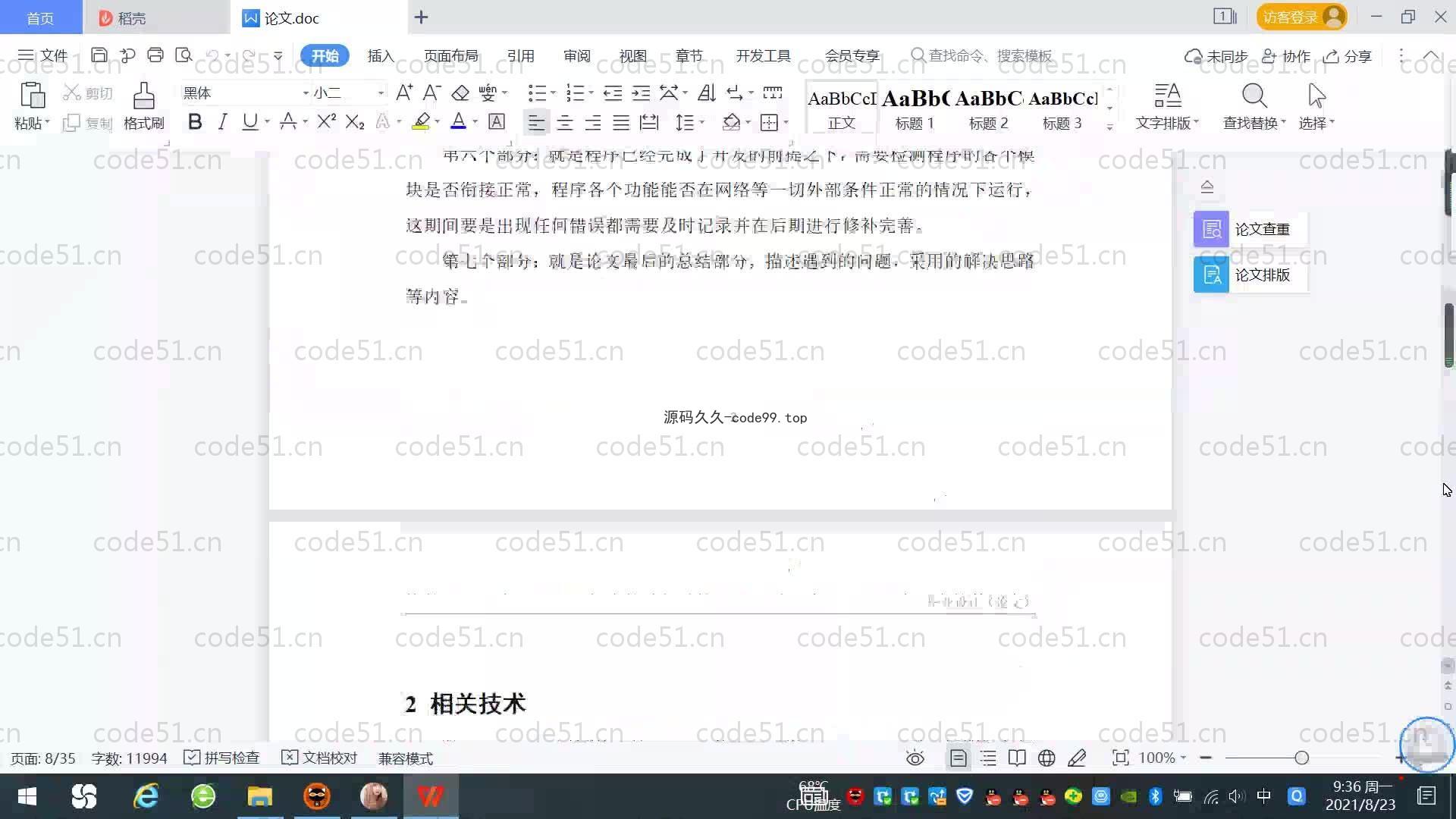1456x819 pixels.
Task: Increase paragraph indent
Action: pyautogui.click(x=641, y=93)
